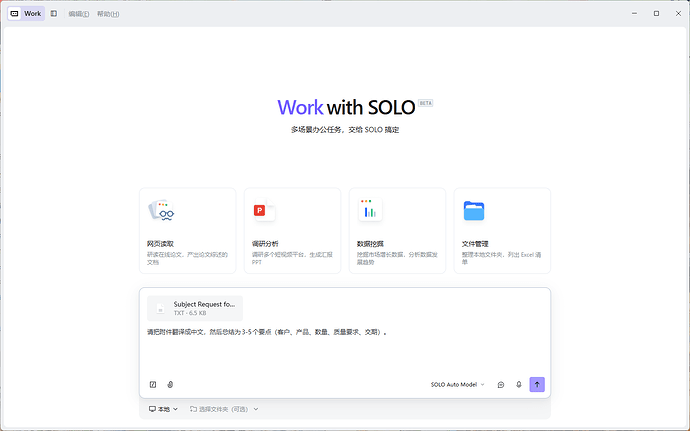690x431 pixels.
Task: Expand the 选择文件夹 (可选) dropdown
Action: click(x=224, y=409)
